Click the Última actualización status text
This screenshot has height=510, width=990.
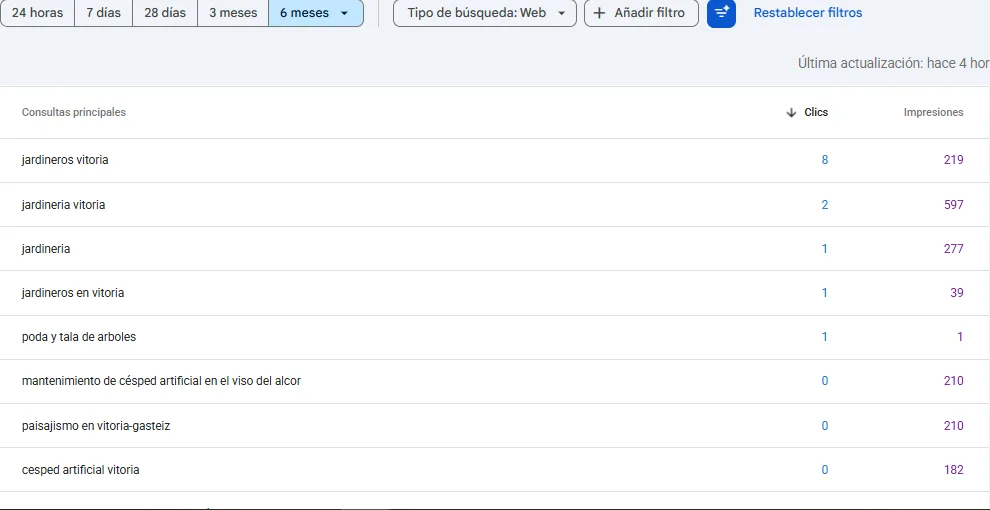[893, 64]
